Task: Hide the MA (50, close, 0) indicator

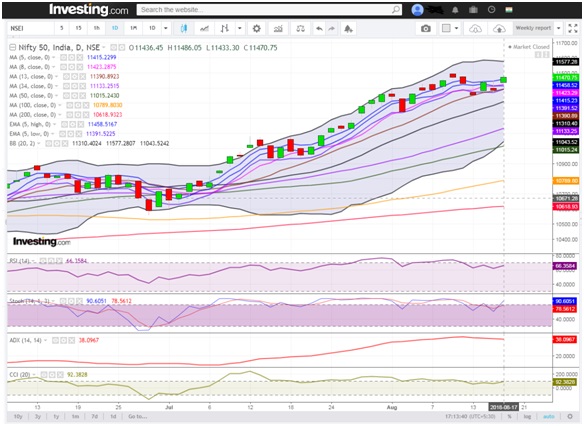Action: point(66,96)
